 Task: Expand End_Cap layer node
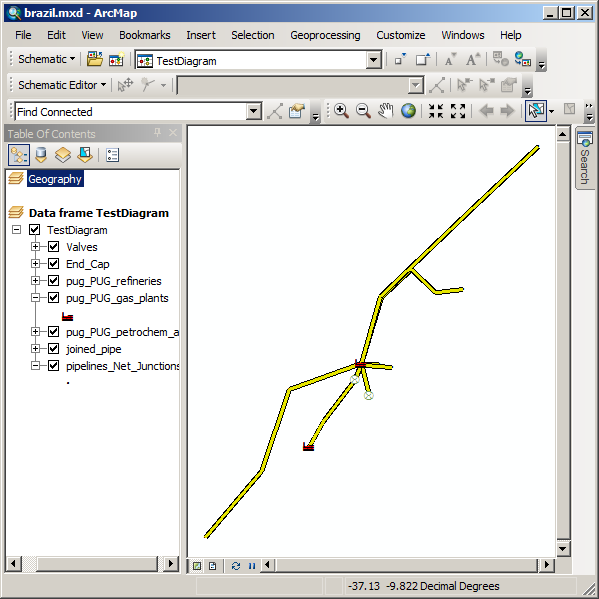point(35,264)
